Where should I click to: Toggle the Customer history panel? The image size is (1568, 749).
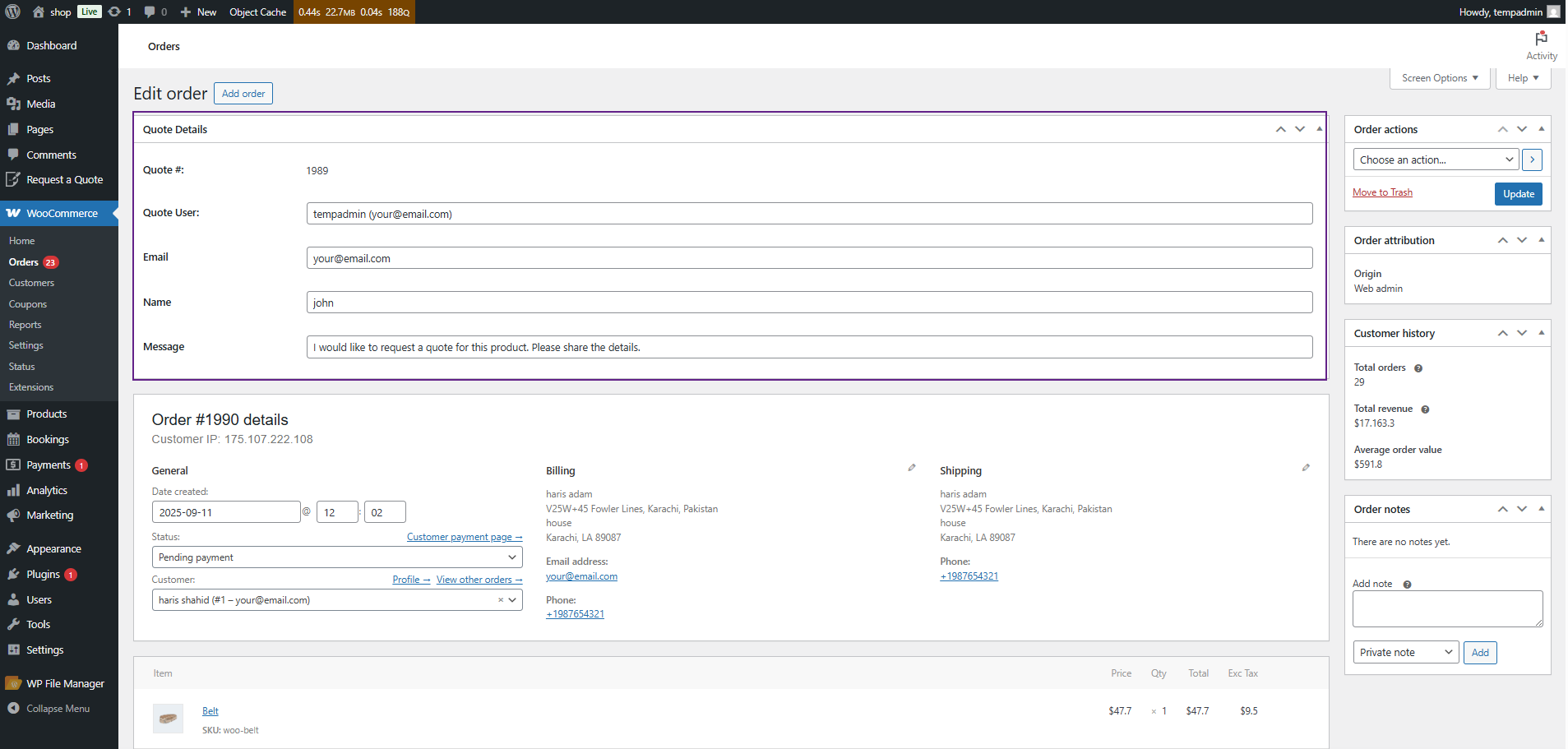pyautogui.click(x=1541, y=333)
